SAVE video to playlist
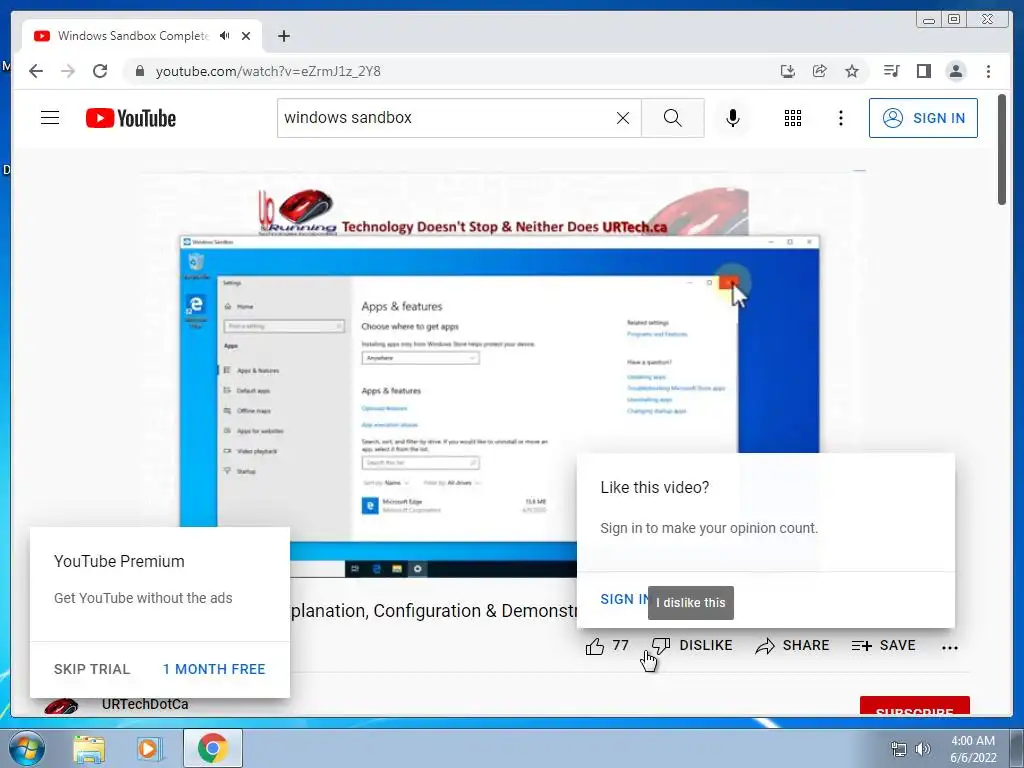The width and height of the screenshot is (1024, 768). (x=884, y=646)
